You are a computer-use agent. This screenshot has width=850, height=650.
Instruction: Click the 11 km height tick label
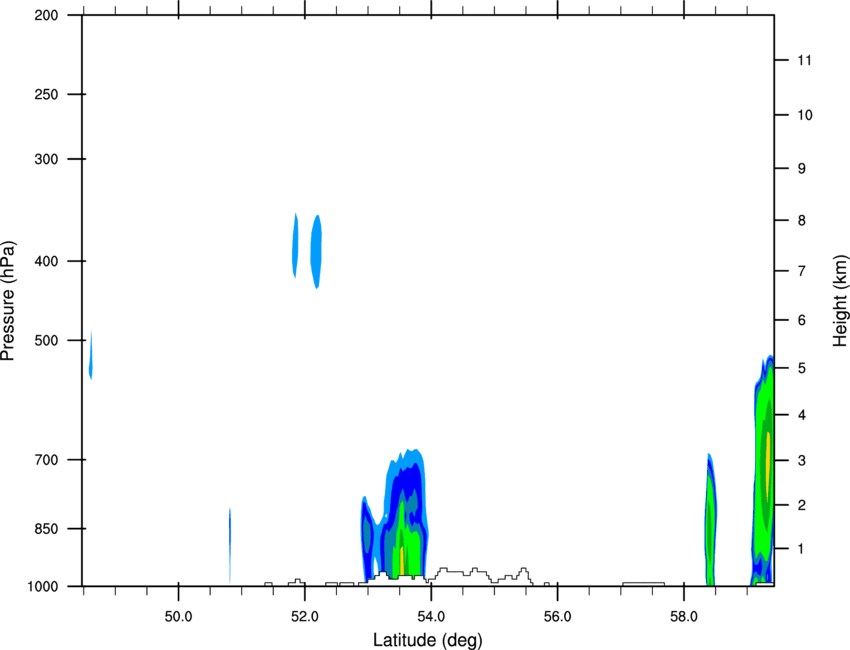(804, 60)
